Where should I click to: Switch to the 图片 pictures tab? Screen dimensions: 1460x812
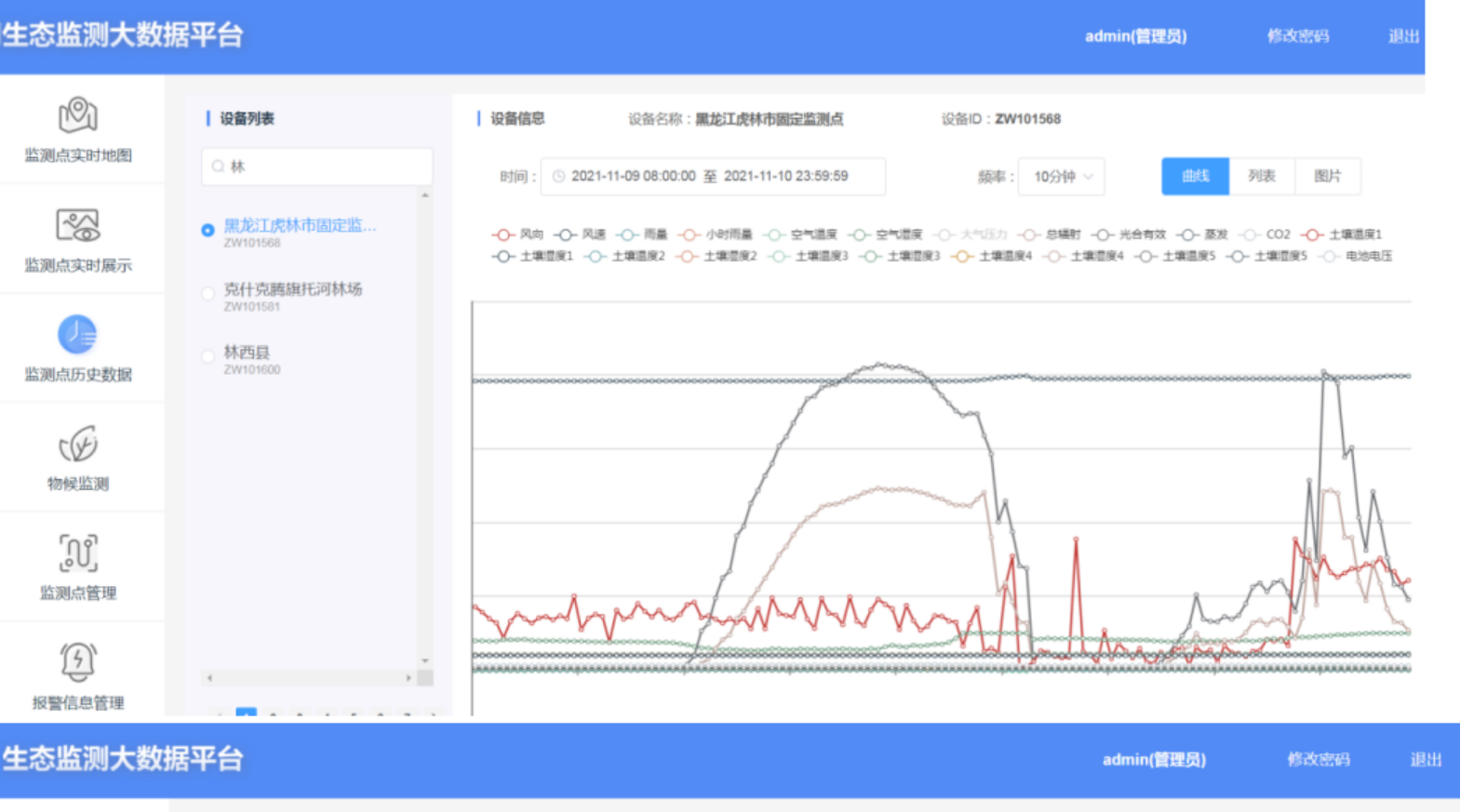click(x=1328, y=177)
